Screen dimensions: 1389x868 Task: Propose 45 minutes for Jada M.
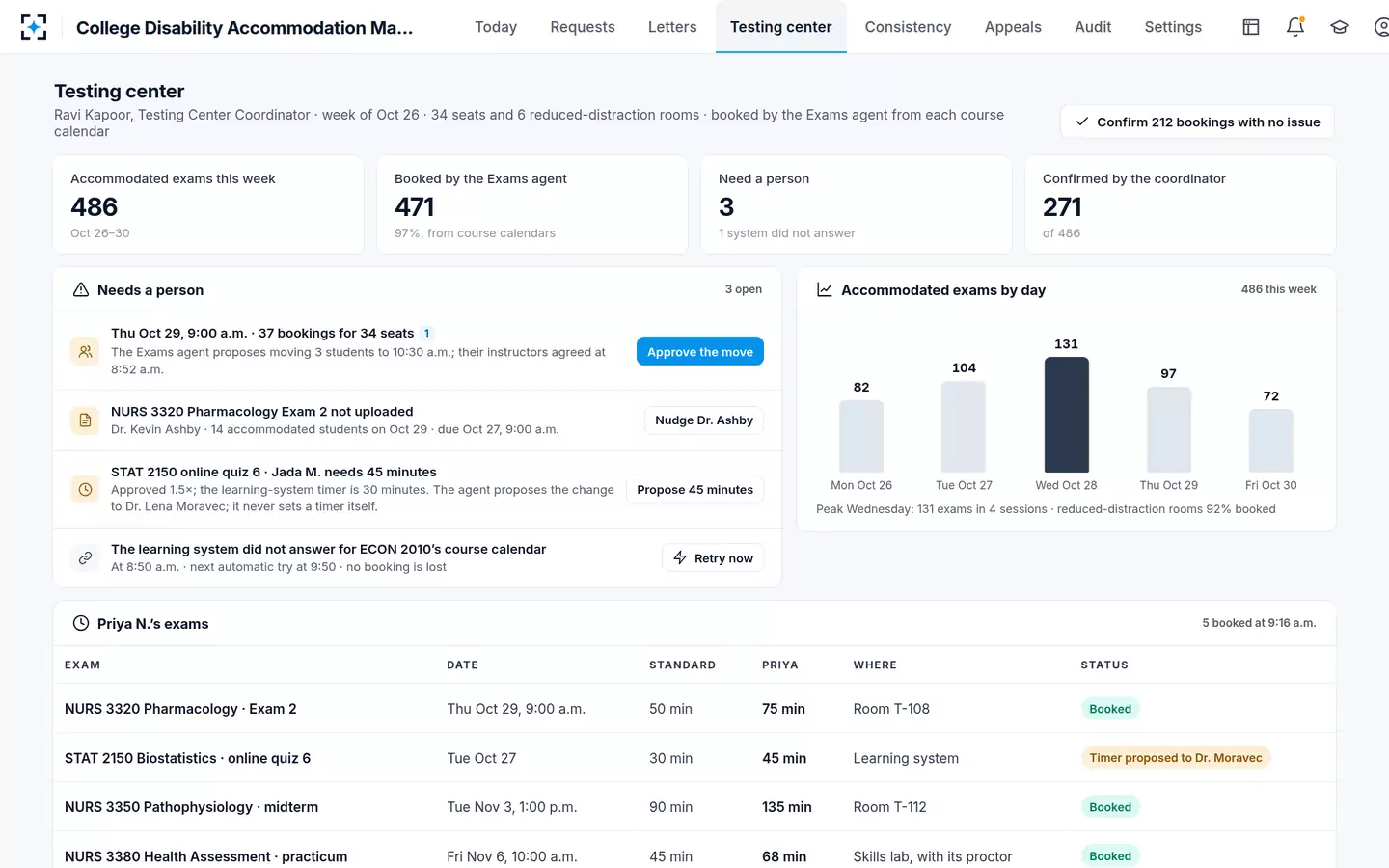click(695, 490)
